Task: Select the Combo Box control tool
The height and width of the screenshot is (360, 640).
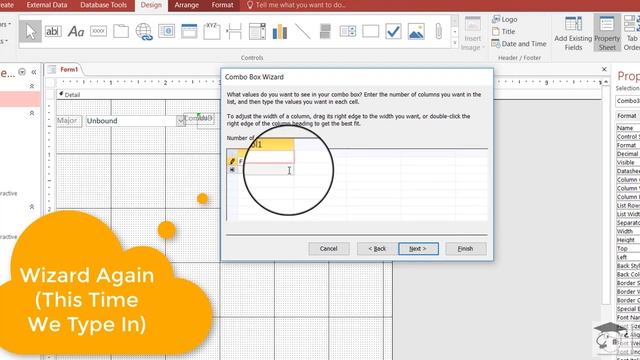Action: [257, 31]
